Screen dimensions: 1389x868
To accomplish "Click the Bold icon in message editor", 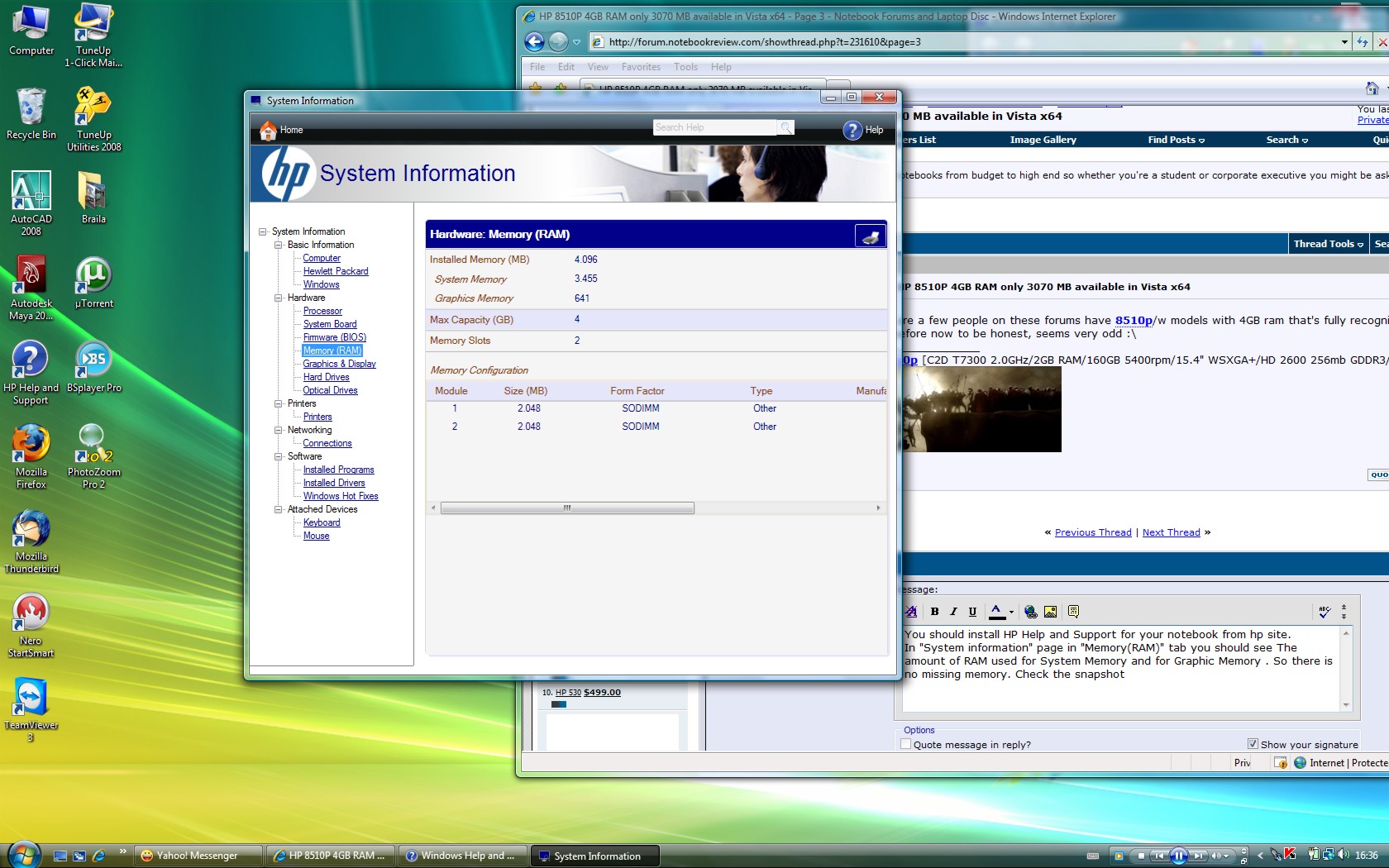I will pyautogui.click(x=934, y=612).
